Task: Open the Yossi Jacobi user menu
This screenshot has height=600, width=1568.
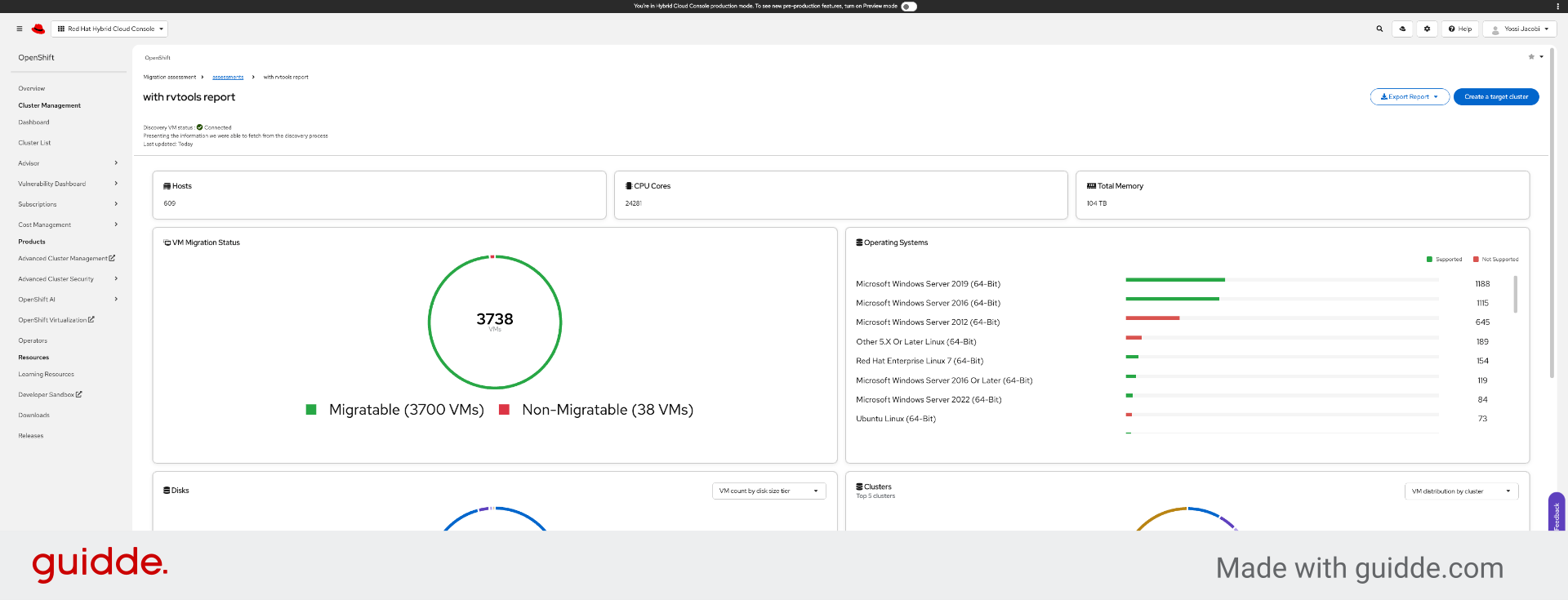Action: 1520,29
